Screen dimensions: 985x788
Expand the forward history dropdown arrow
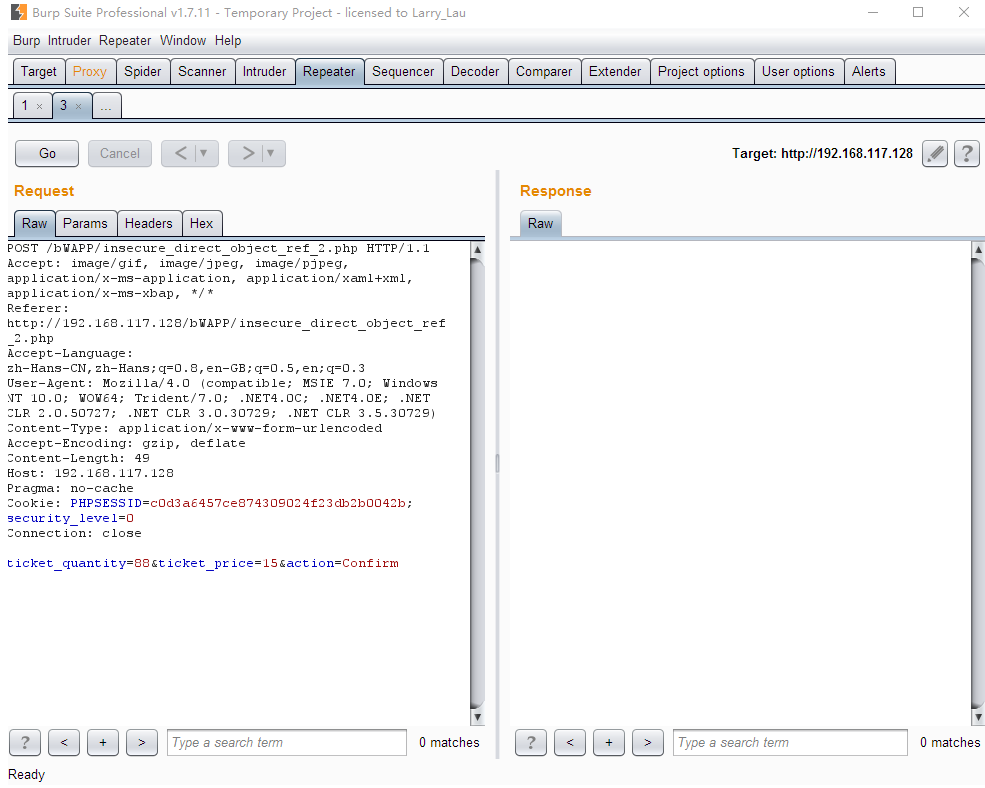[271, 153]
